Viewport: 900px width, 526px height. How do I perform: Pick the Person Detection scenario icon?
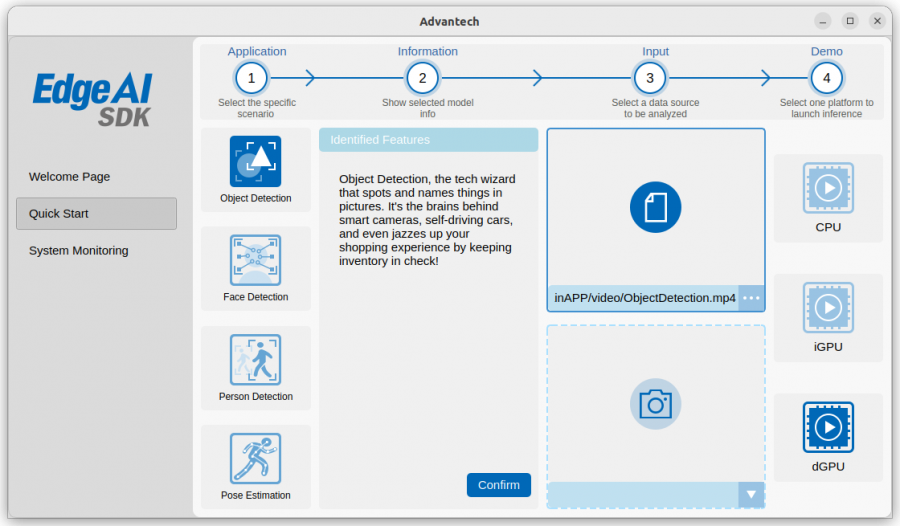[x=255, y=359]
